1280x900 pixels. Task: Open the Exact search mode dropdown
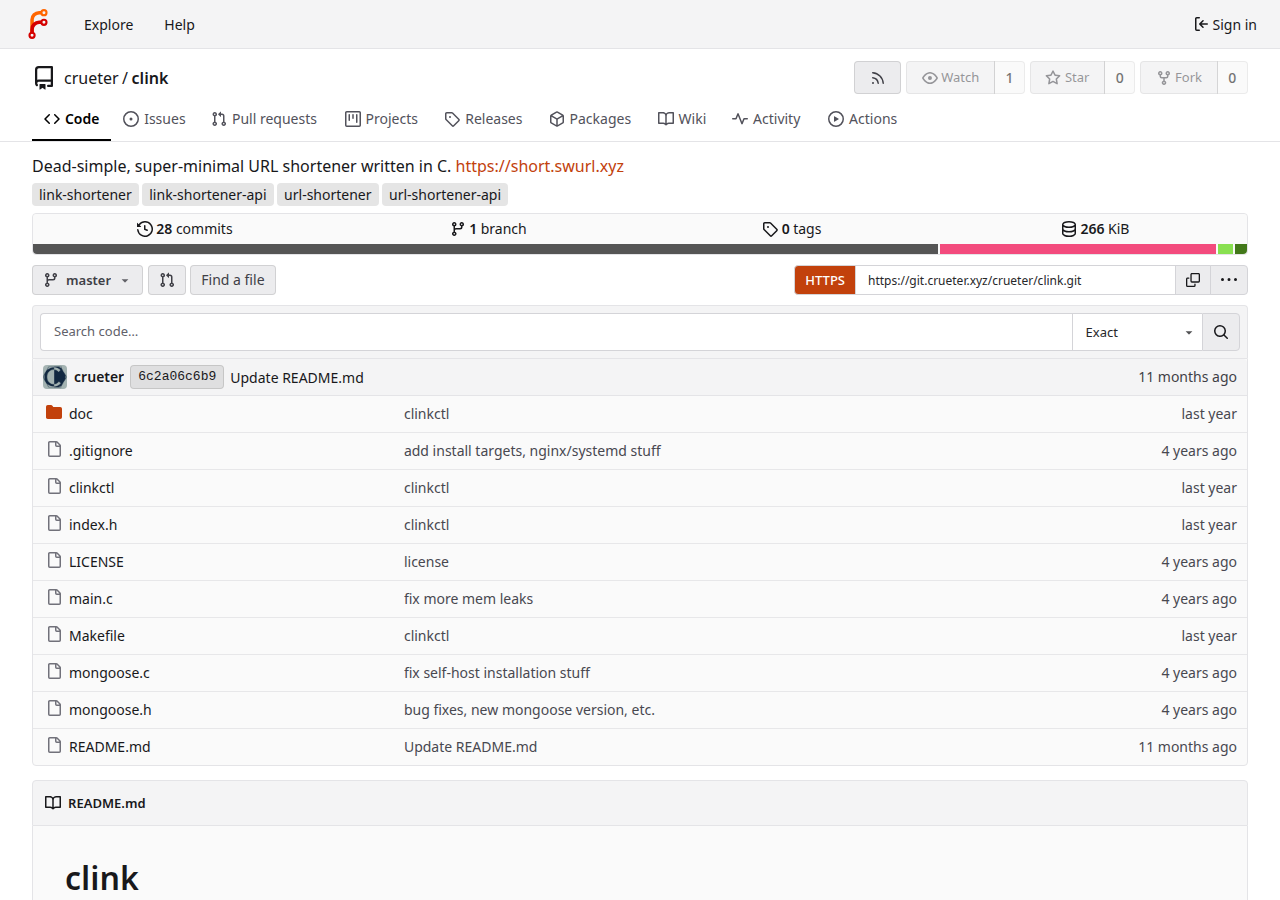click(1138, 332)
